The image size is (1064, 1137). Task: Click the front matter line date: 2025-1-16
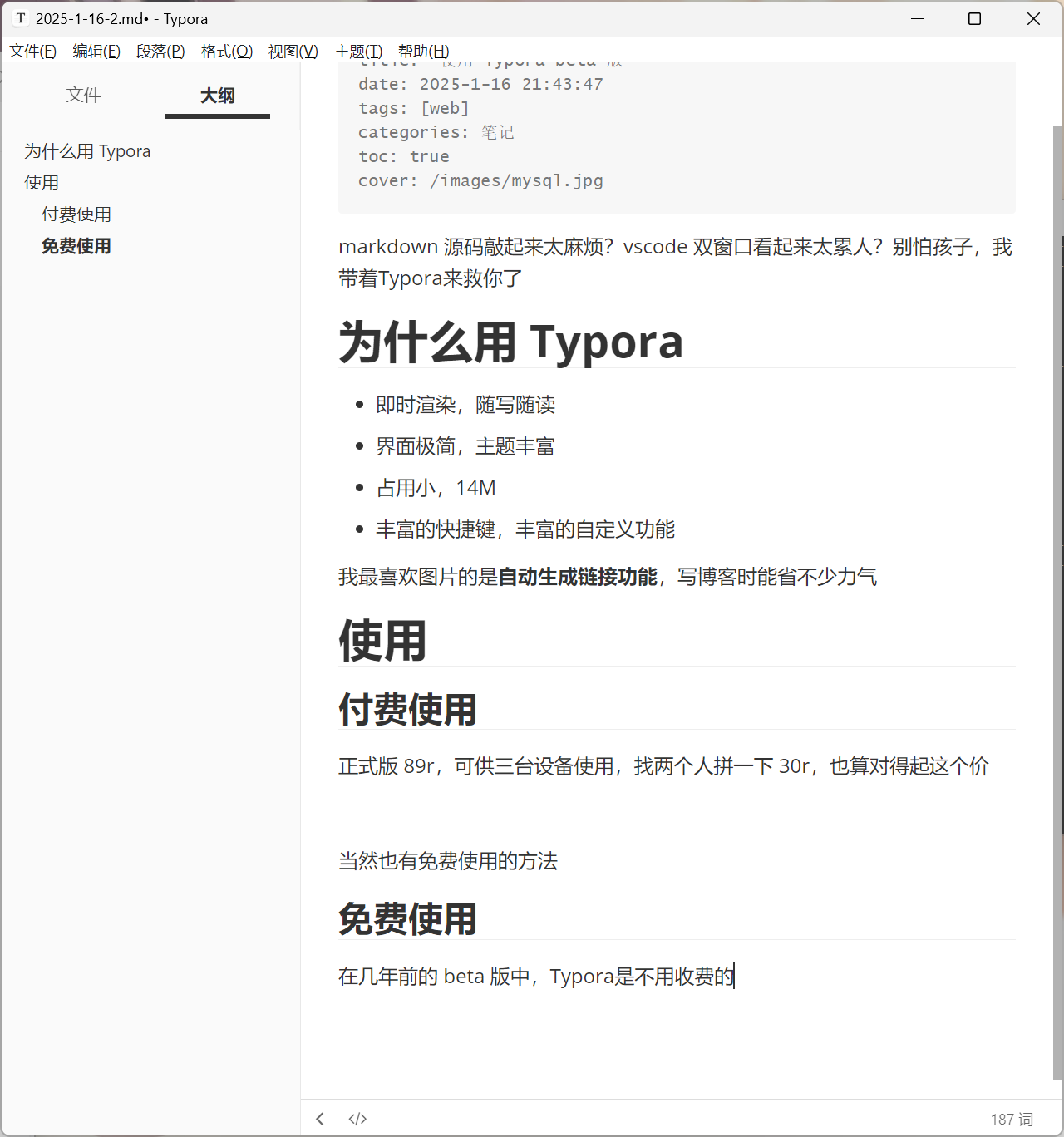(x=480, y=84)
